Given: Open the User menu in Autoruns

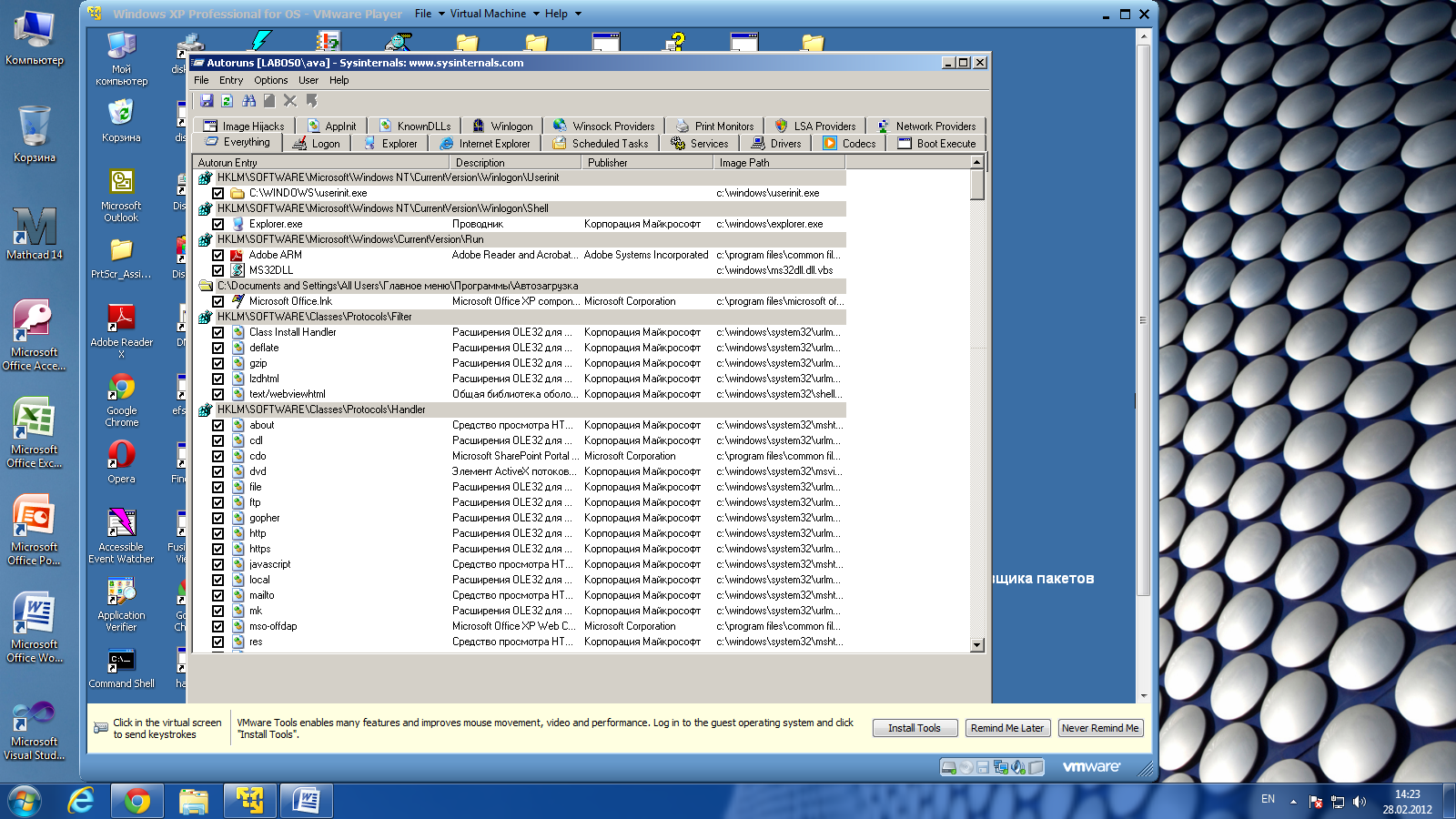Looking at the screenshot, I should coord(308,80).
